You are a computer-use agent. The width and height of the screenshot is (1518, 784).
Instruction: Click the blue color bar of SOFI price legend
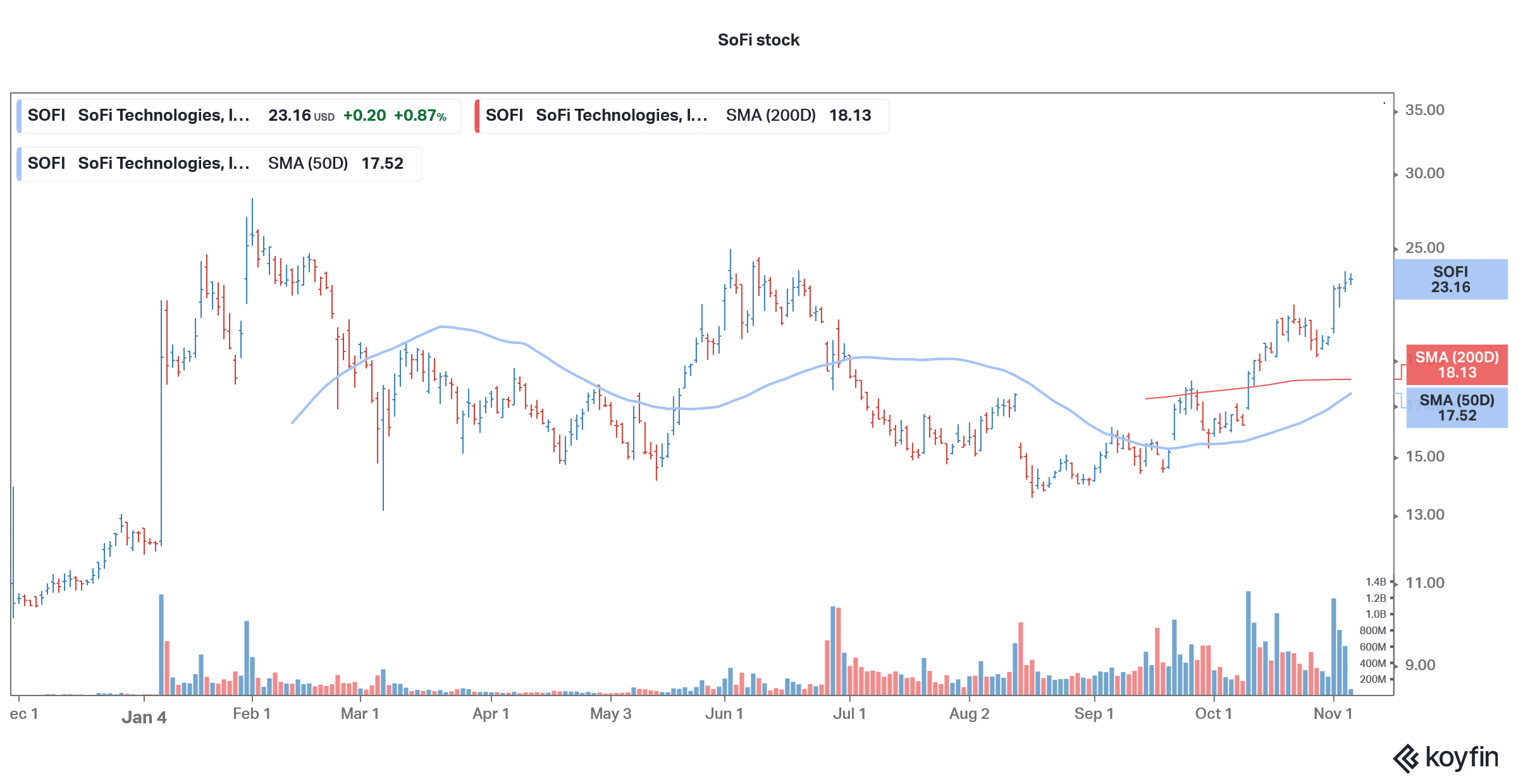[19, 116]
